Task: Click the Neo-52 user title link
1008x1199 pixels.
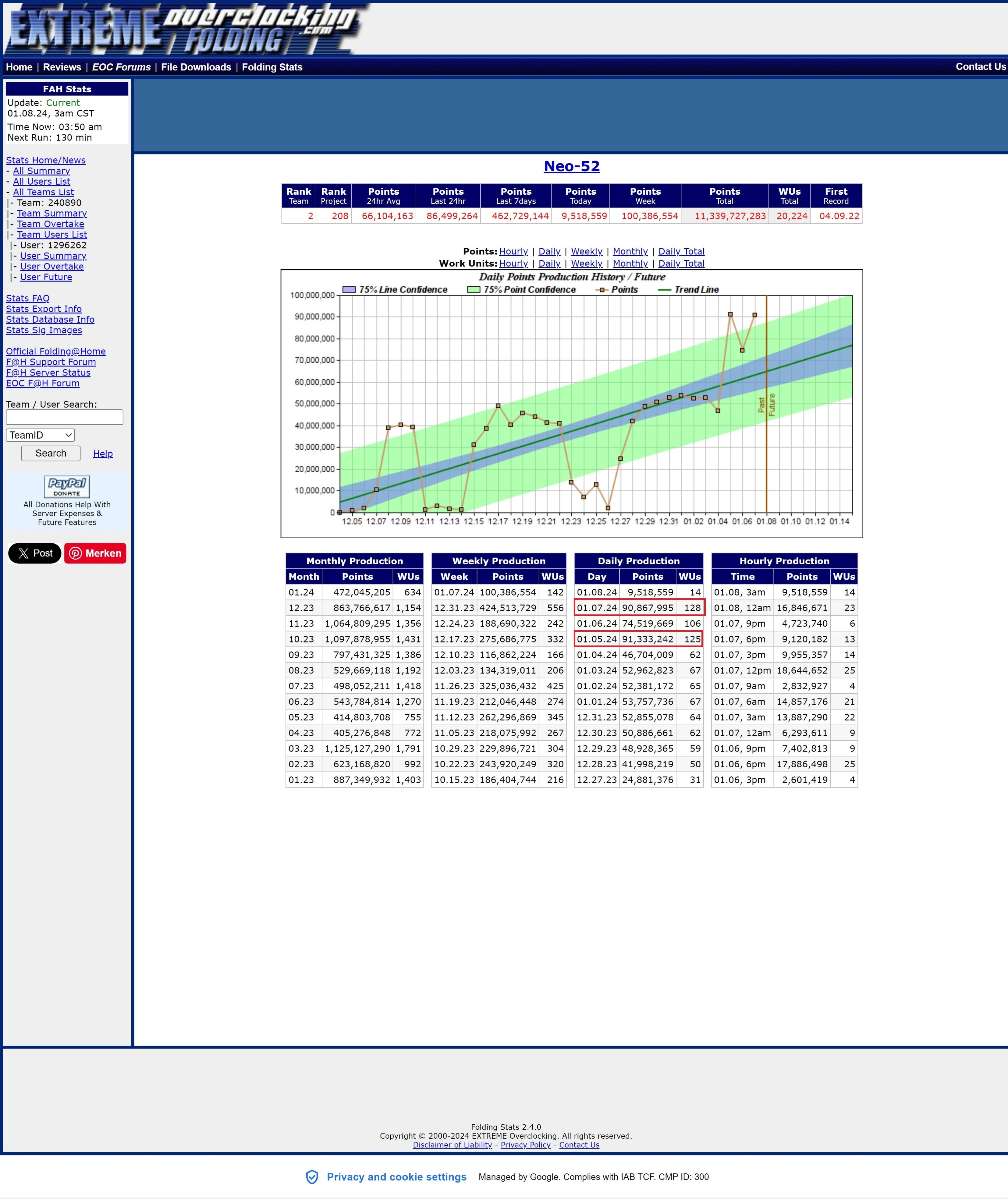Action: pyautogui.click(x=571, y=166)
